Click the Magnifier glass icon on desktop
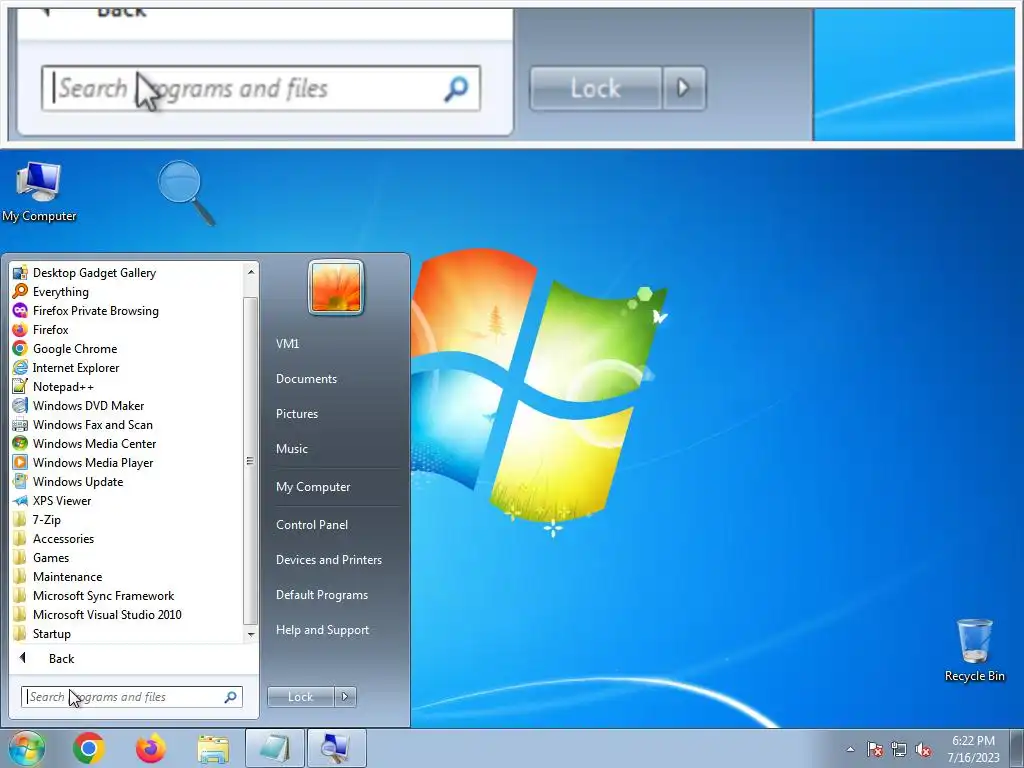Image resolution: width=1024 pixels, height=768 pixels. (187, 193)
